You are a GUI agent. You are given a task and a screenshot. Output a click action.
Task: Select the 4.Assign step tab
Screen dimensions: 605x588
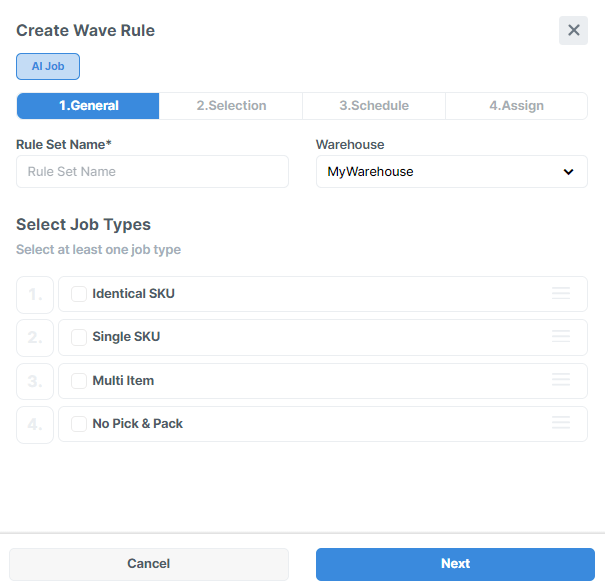[516, 106]
